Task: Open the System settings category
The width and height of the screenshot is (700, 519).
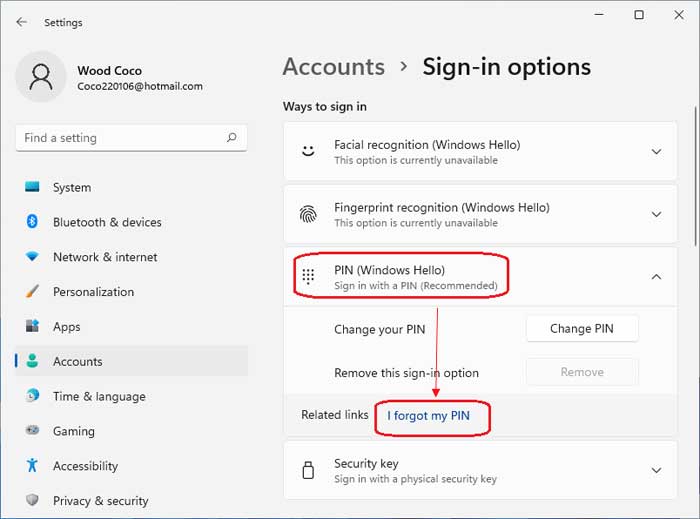Action: tap(131, 187)
